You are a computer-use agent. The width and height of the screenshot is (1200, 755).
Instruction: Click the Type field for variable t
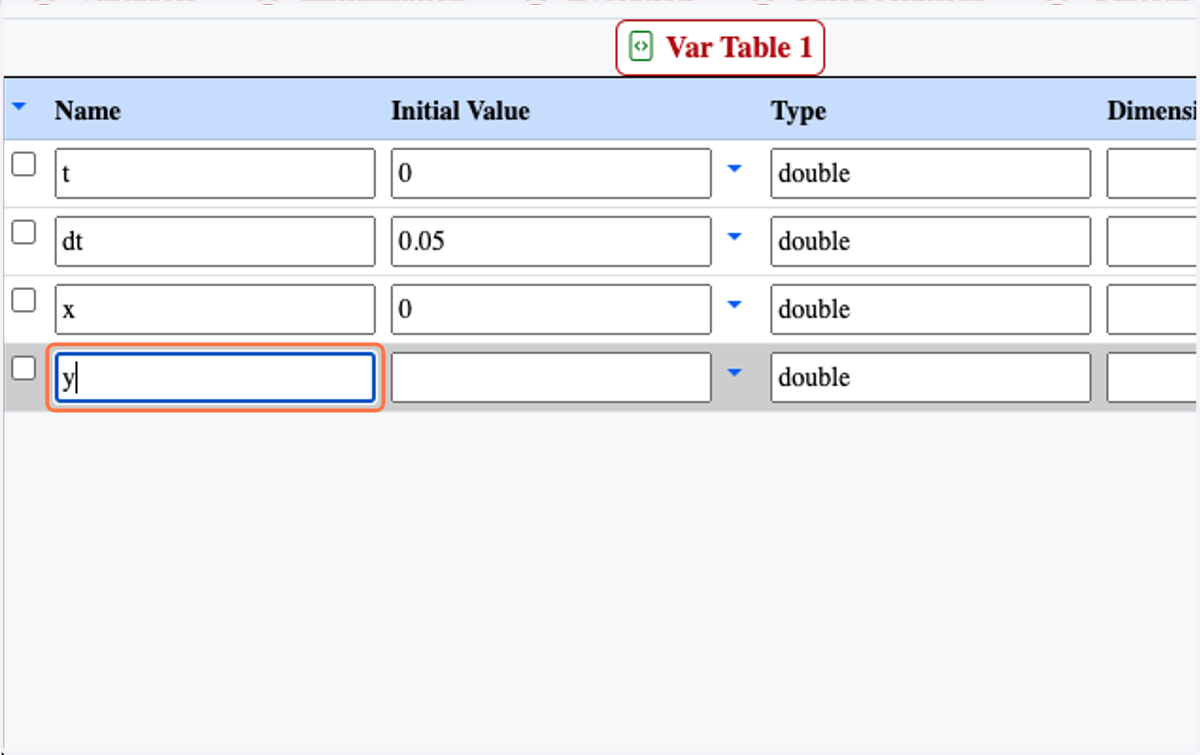(931, 174)
